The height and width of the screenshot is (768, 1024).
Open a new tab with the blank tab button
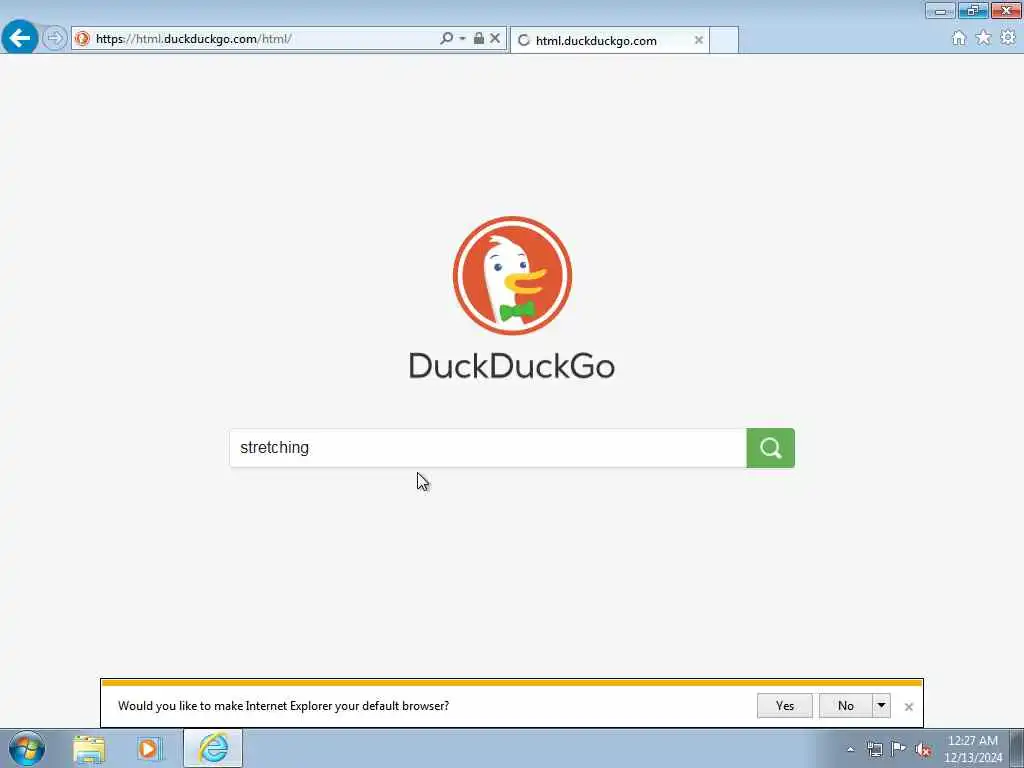point(724,40)
